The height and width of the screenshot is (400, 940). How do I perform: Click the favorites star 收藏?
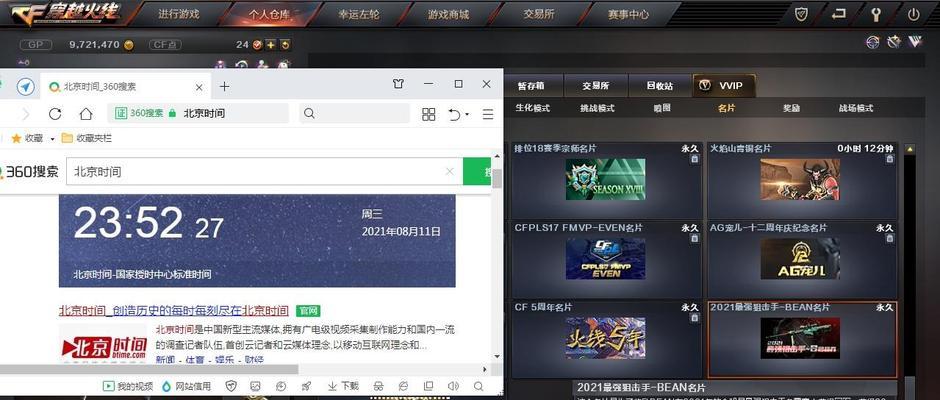point(28,138)
